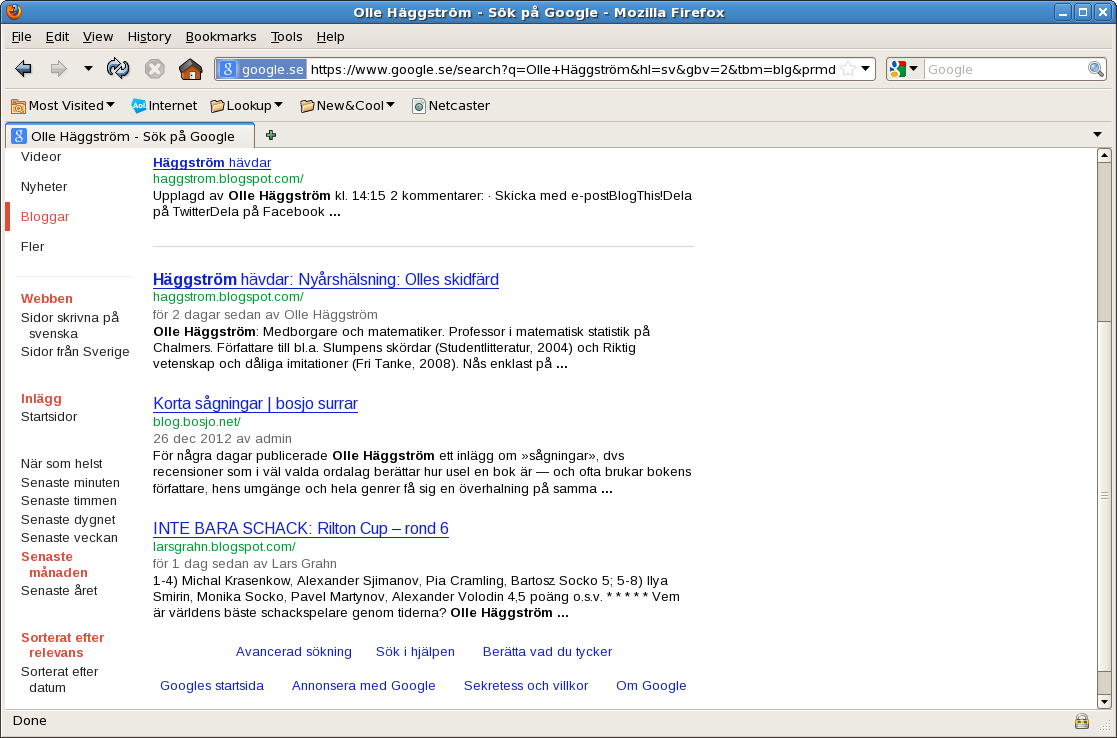Viewport: 1117px width, 738px height.
Task: Go to the Home page icon
Action: (190, 69)
